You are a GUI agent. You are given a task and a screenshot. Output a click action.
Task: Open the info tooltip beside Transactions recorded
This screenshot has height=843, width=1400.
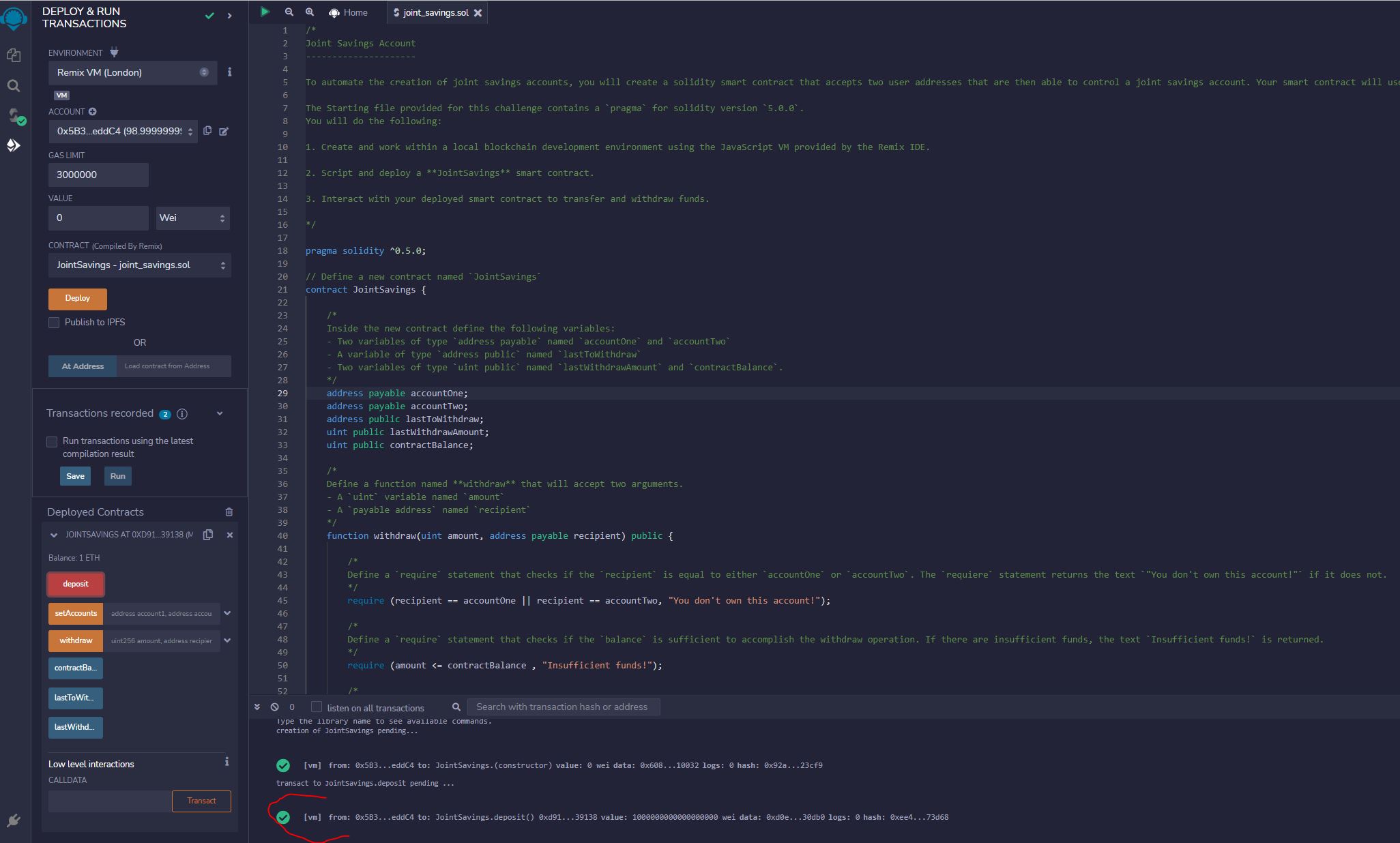pos(181,413)
